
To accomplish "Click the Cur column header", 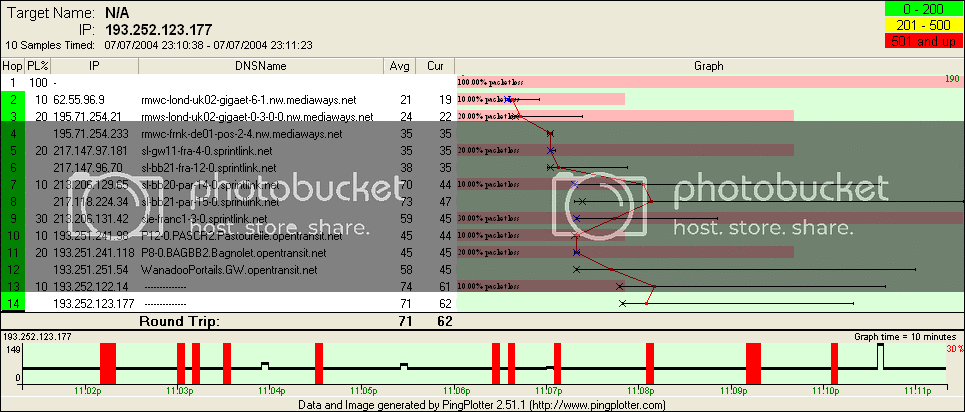I will 434,66.
